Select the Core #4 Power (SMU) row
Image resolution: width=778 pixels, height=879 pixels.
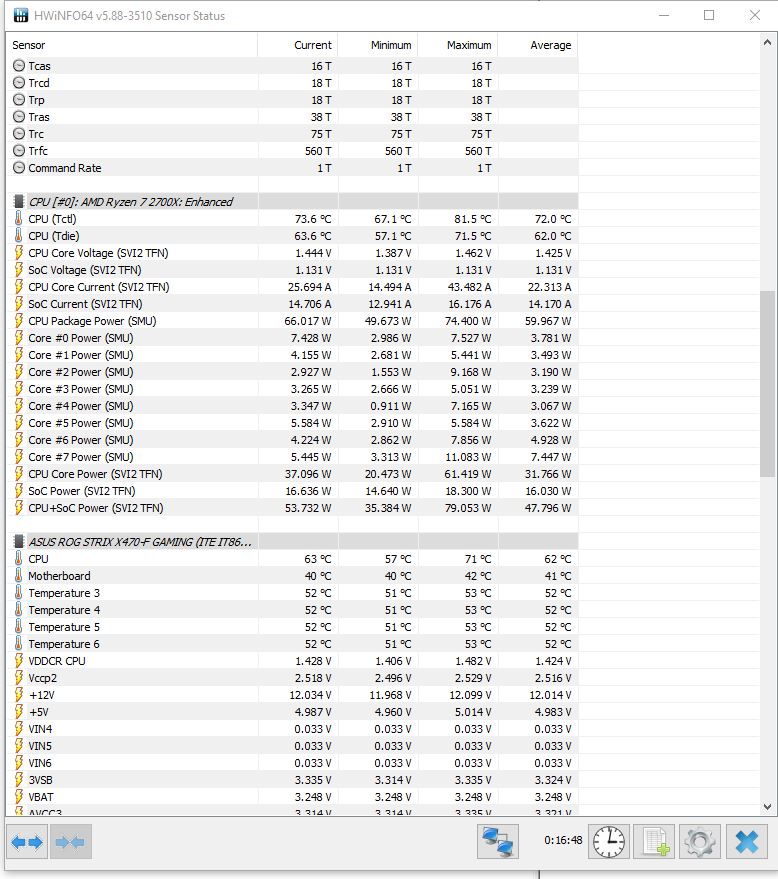coord(292,406)
